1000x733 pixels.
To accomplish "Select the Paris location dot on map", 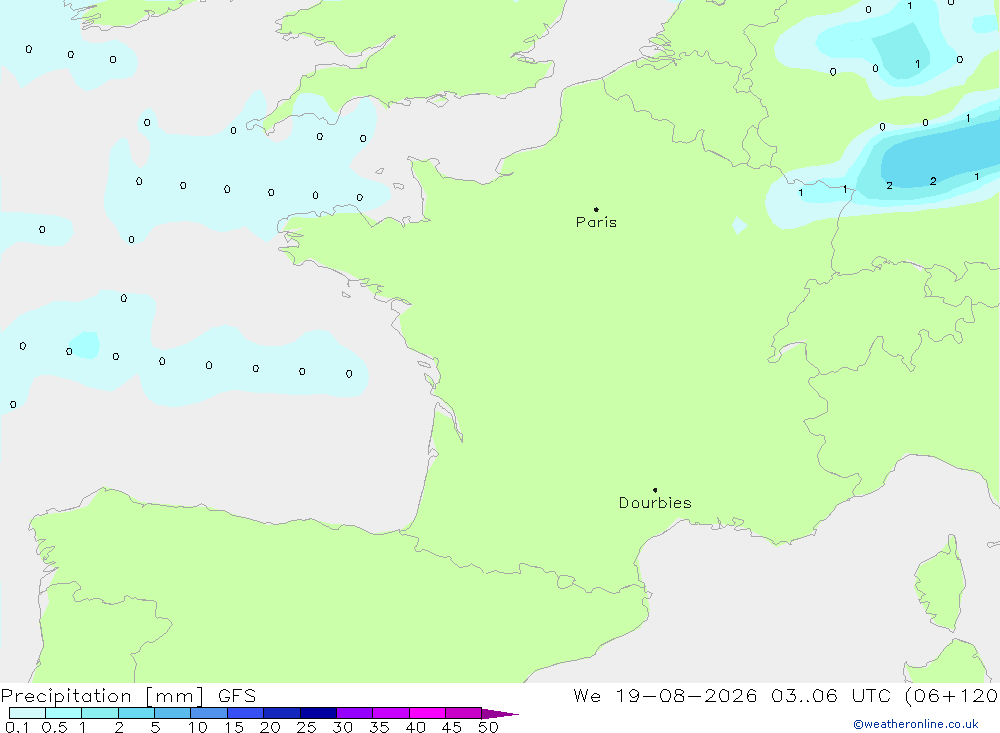I will 596,209.
